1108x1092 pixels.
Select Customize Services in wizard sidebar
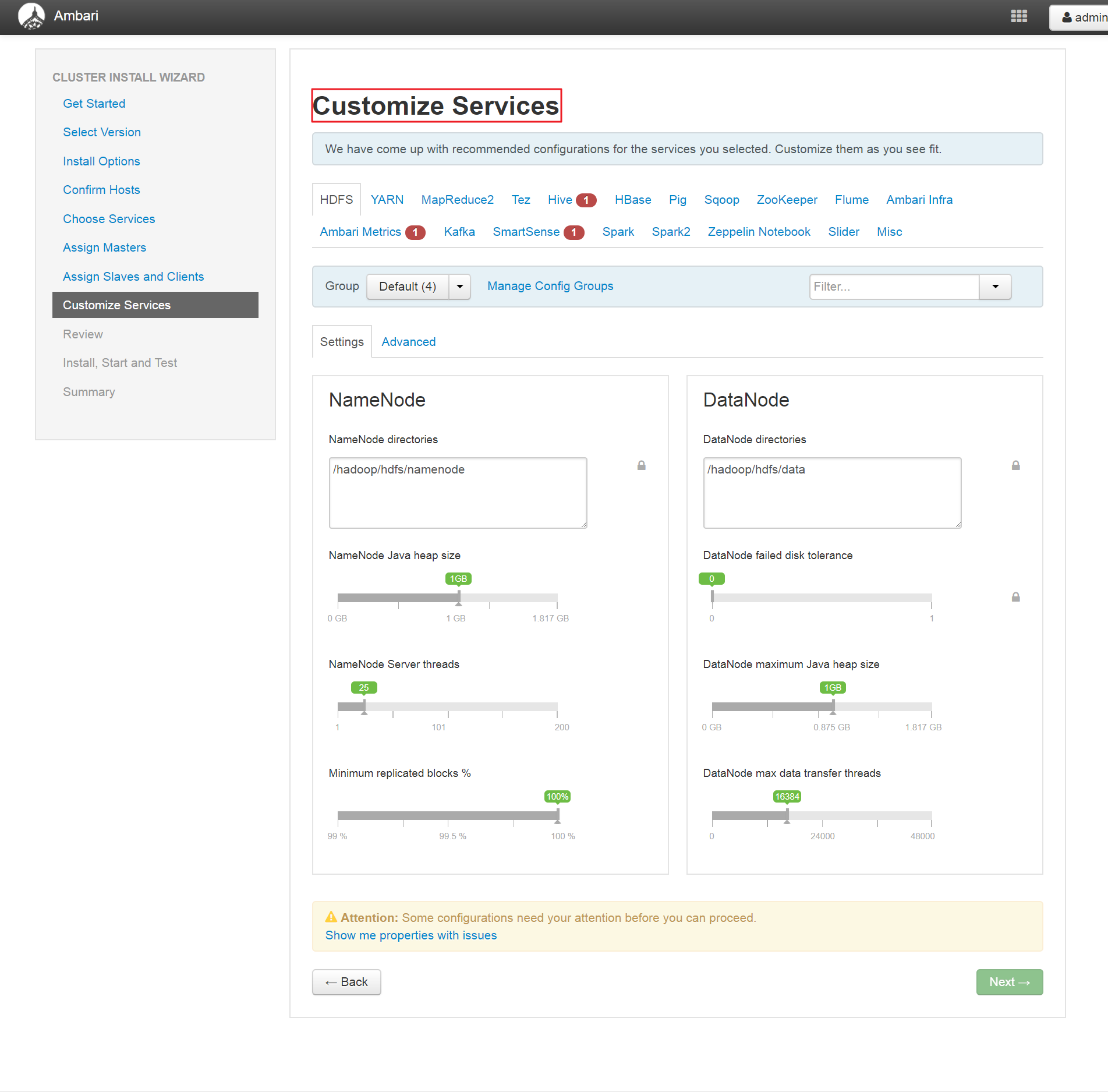click(x=155, y=305)
